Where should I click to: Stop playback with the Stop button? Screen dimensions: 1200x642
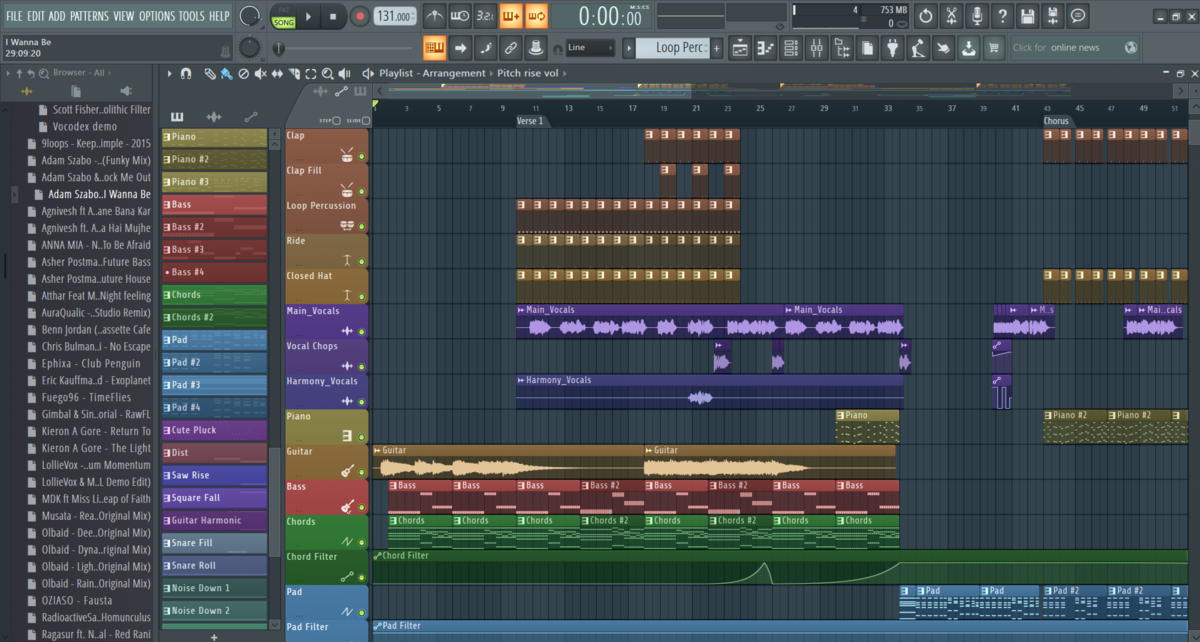pyautogui.click(x=334, y=16)
